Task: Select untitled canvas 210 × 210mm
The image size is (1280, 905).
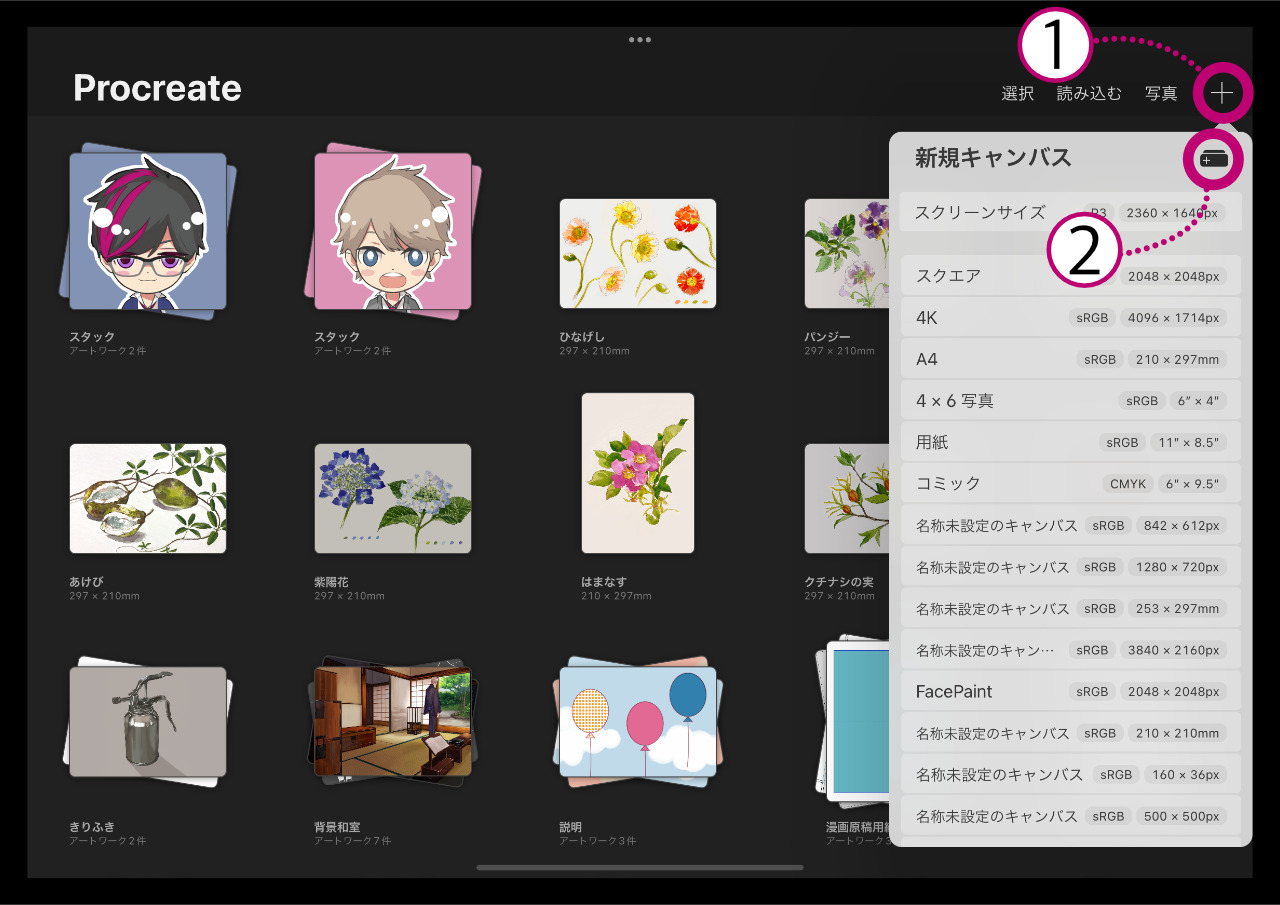Action: 1071,733
